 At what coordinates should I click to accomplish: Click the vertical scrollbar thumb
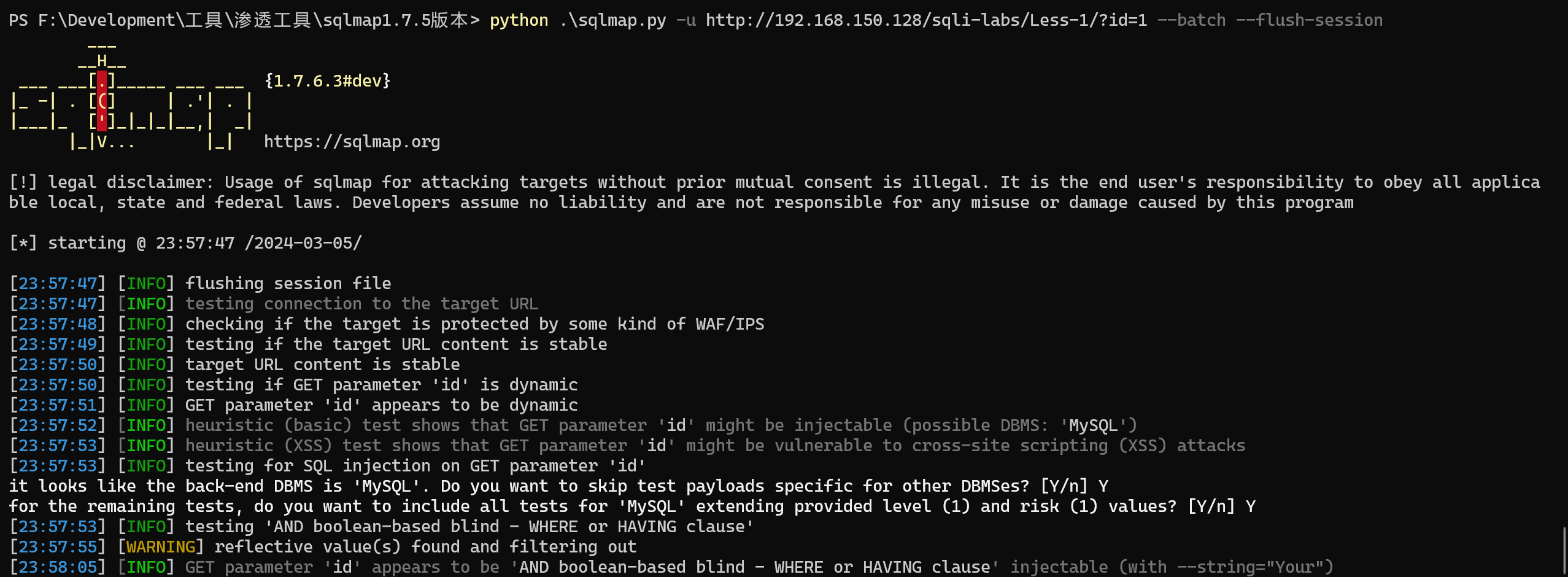click(1564, 550)
